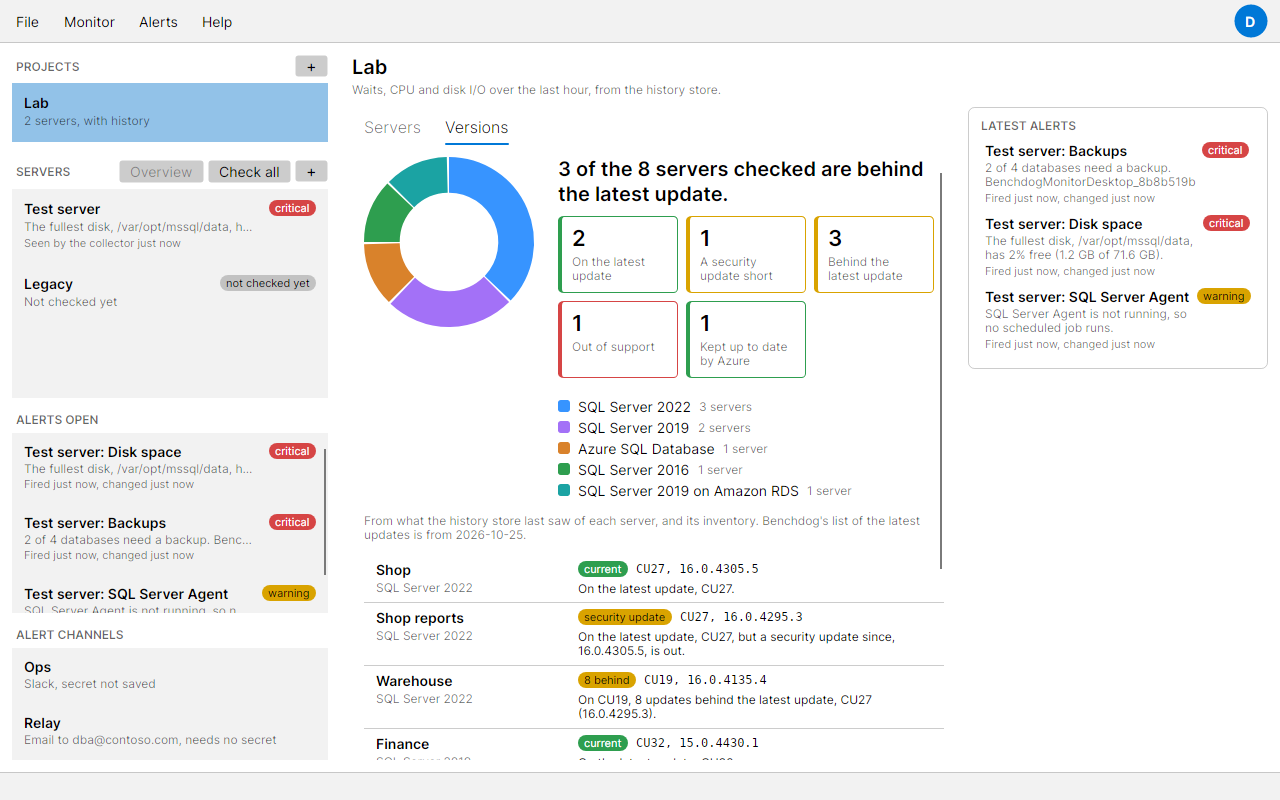
Task: Click the Alerts Open list scrollbar
Action: coord(325,510)
